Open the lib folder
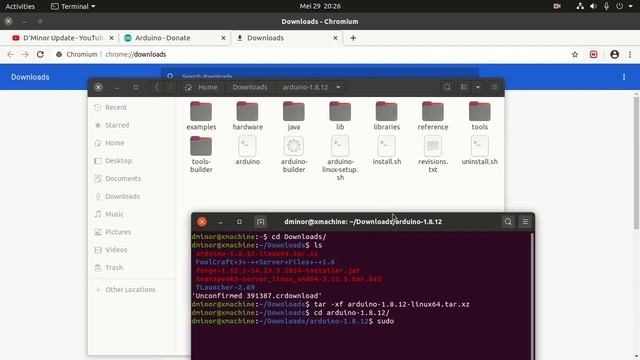The image size is (640, 360). pyautogui.click(x=340, y=116)
